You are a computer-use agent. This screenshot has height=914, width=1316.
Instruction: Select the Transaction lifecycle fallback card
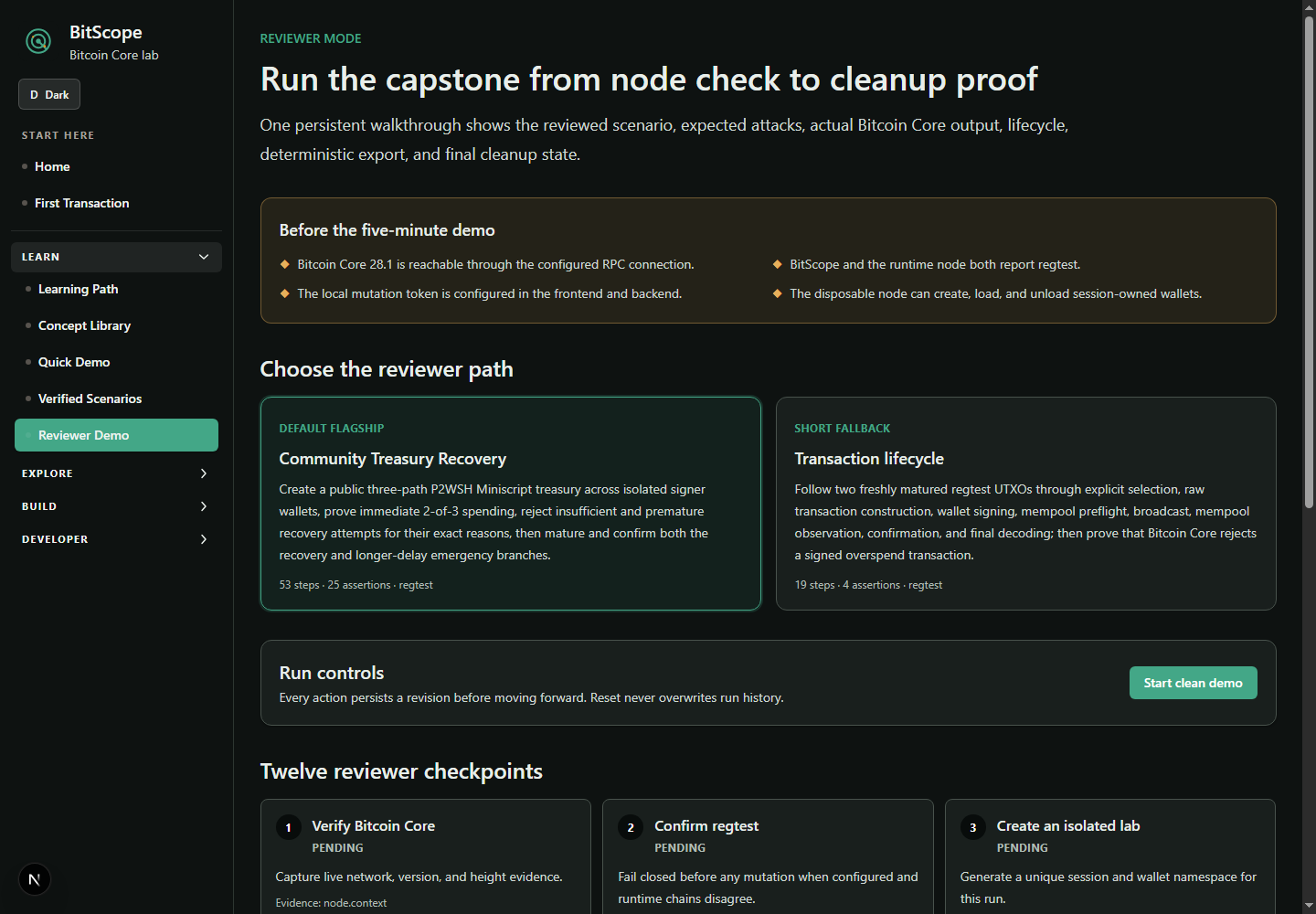(1026, 504)
